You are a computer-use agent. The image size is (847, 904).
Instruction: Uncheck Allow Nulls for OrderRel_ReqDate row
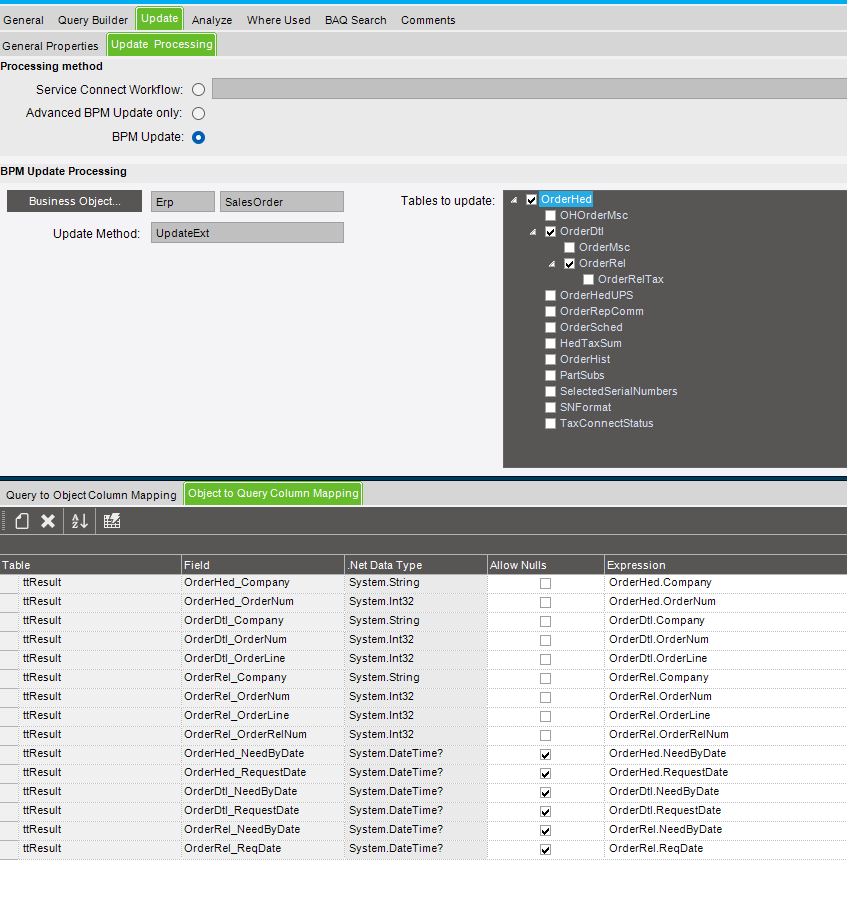(x=545, y=850)
